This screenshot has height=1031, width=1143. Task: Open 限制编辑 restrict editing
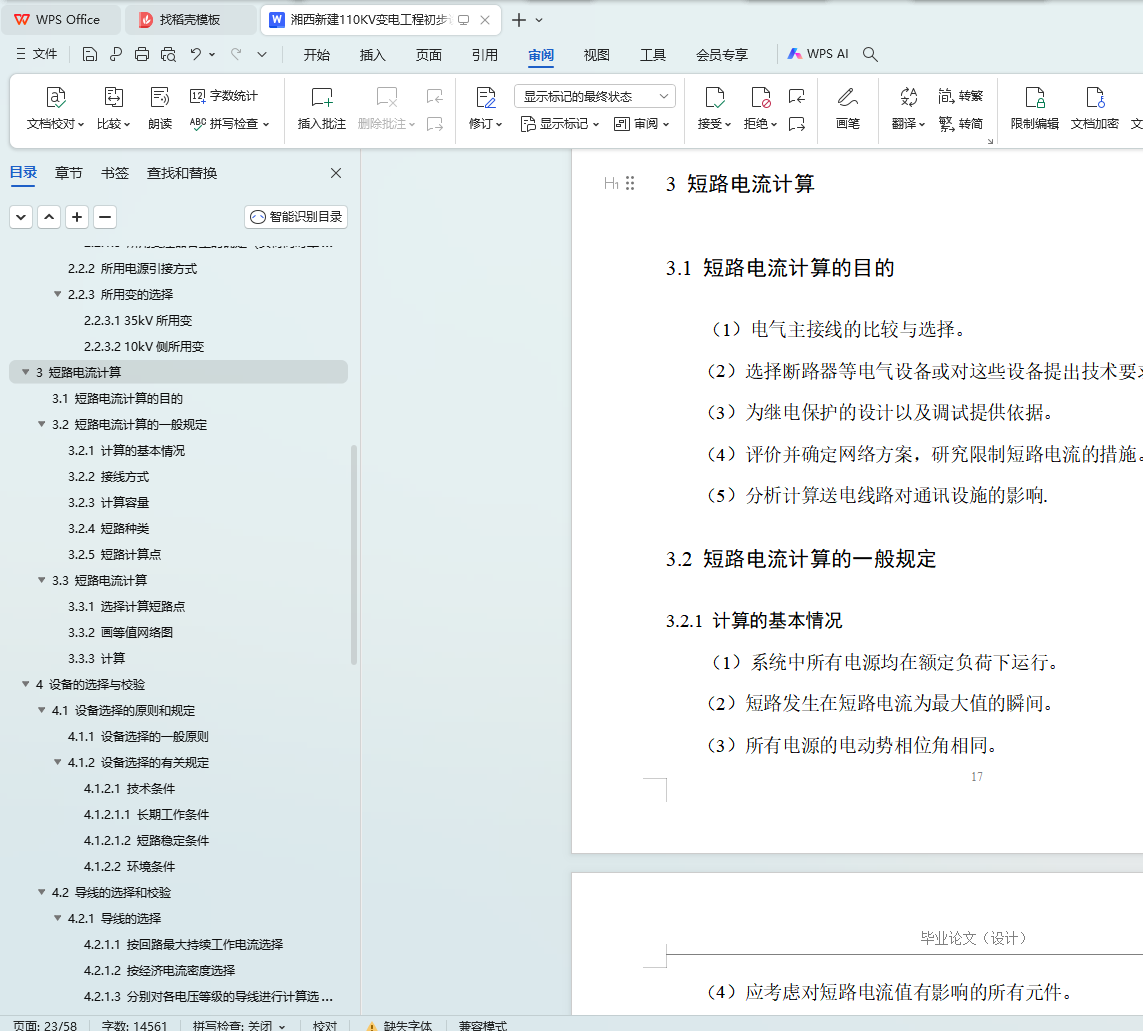point(1034,108)
